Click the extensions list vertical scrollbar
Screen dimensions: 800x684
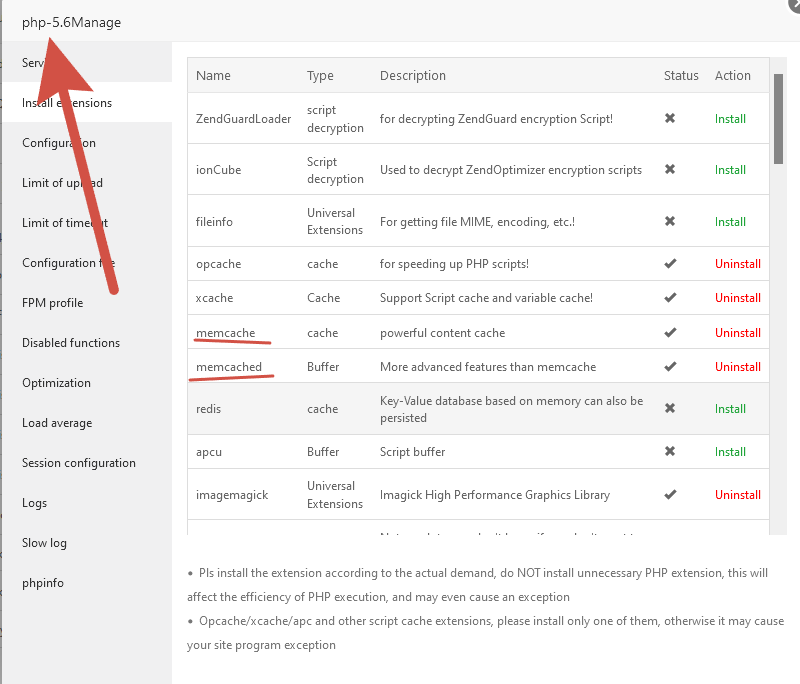click(x=778, y=118)
